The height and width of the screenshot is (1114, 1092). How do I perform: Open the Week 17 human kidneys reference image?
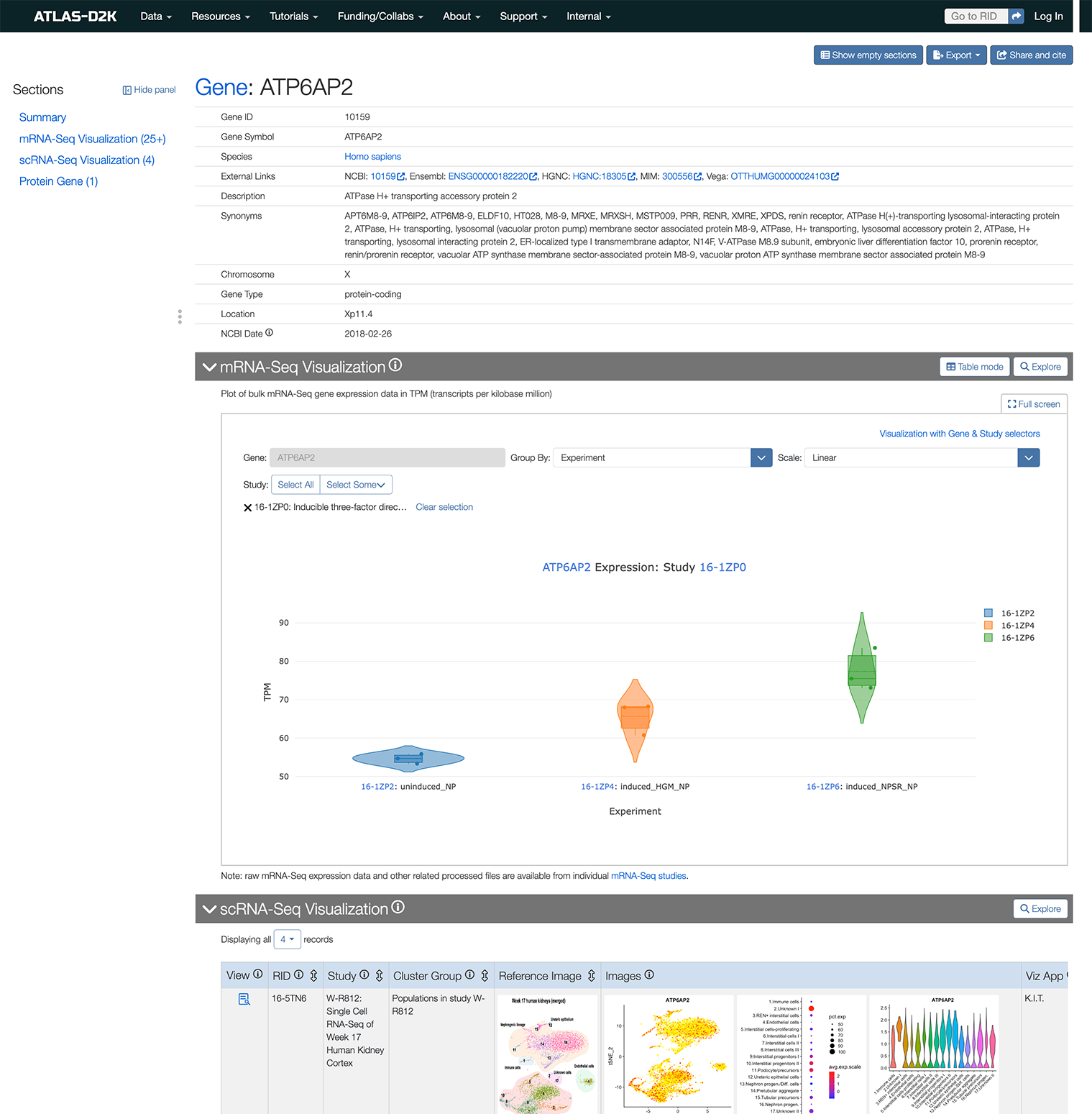pos(547,1054)
